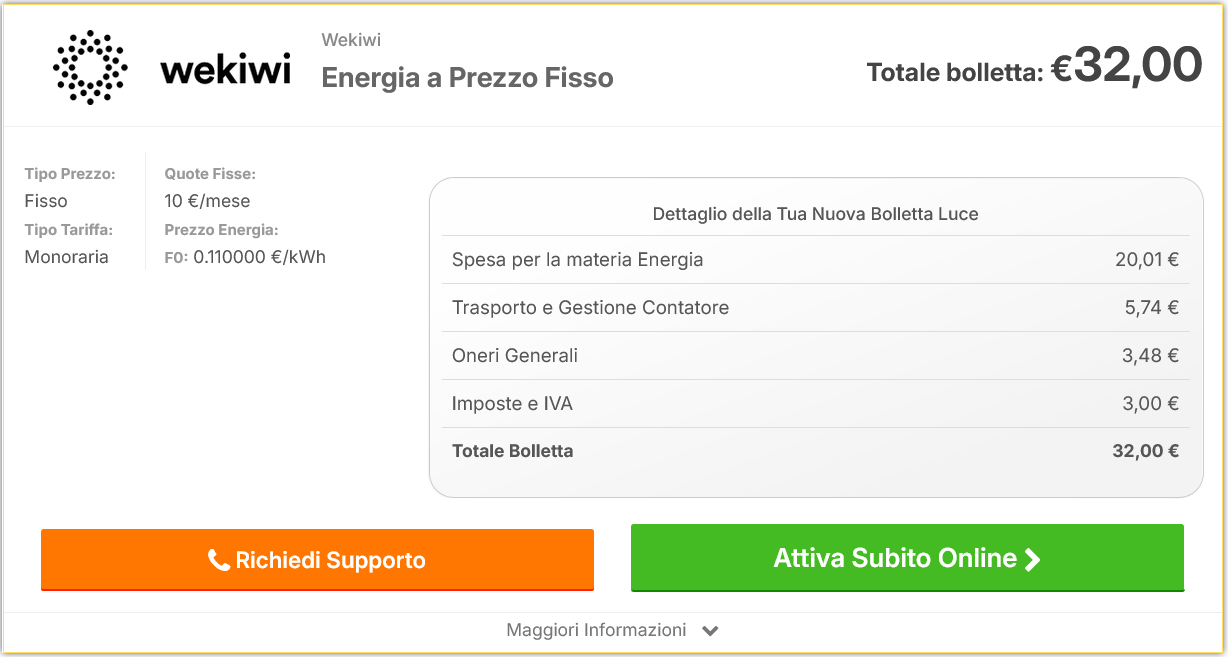1228x657 pixels.
Task: Click the phone icon on Richiedi Supporto
Action: tap(218, 560)
